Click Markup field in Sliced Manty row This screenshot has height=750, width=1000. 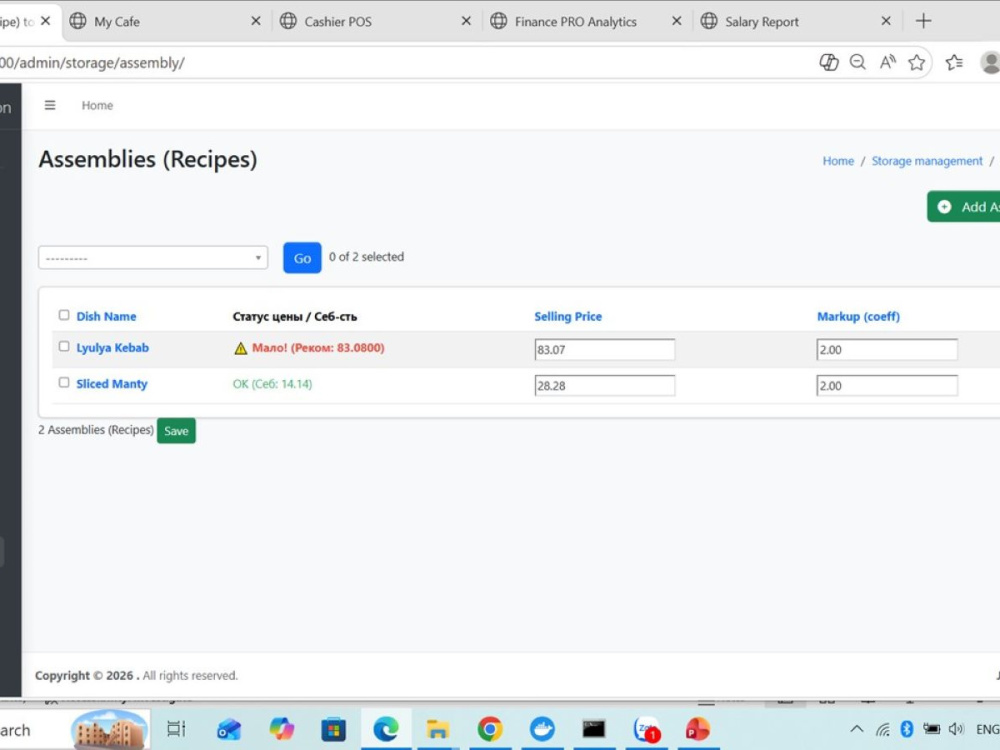coord(886,385)
